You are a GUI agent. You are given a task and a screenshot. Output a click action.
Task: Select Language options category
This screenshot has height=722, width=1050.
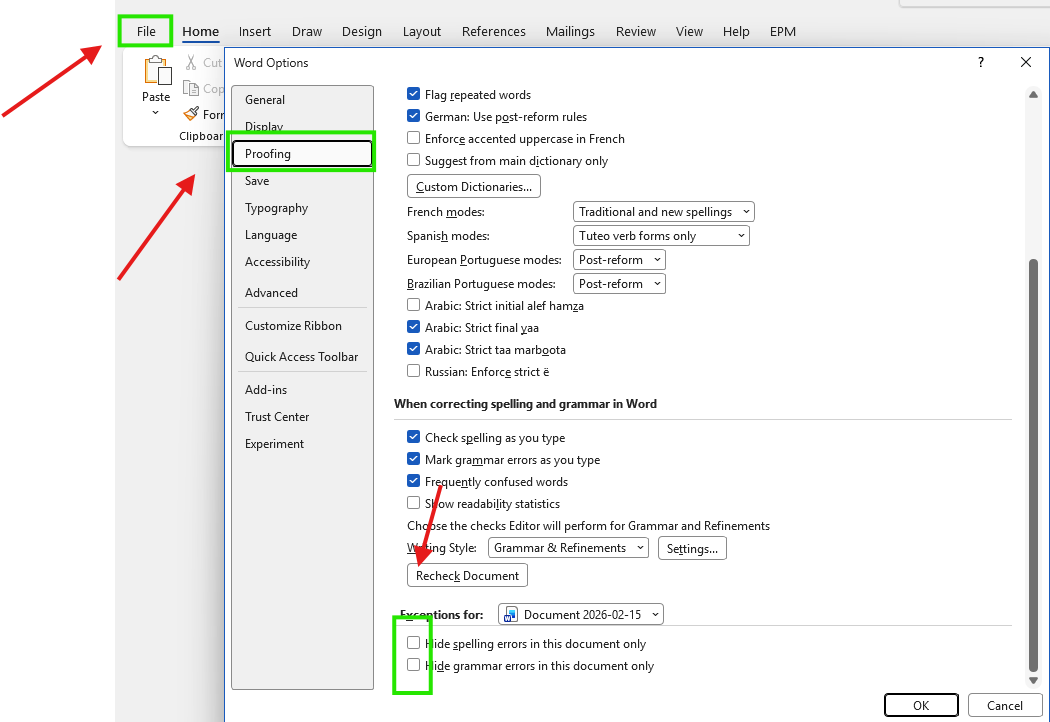302,235
